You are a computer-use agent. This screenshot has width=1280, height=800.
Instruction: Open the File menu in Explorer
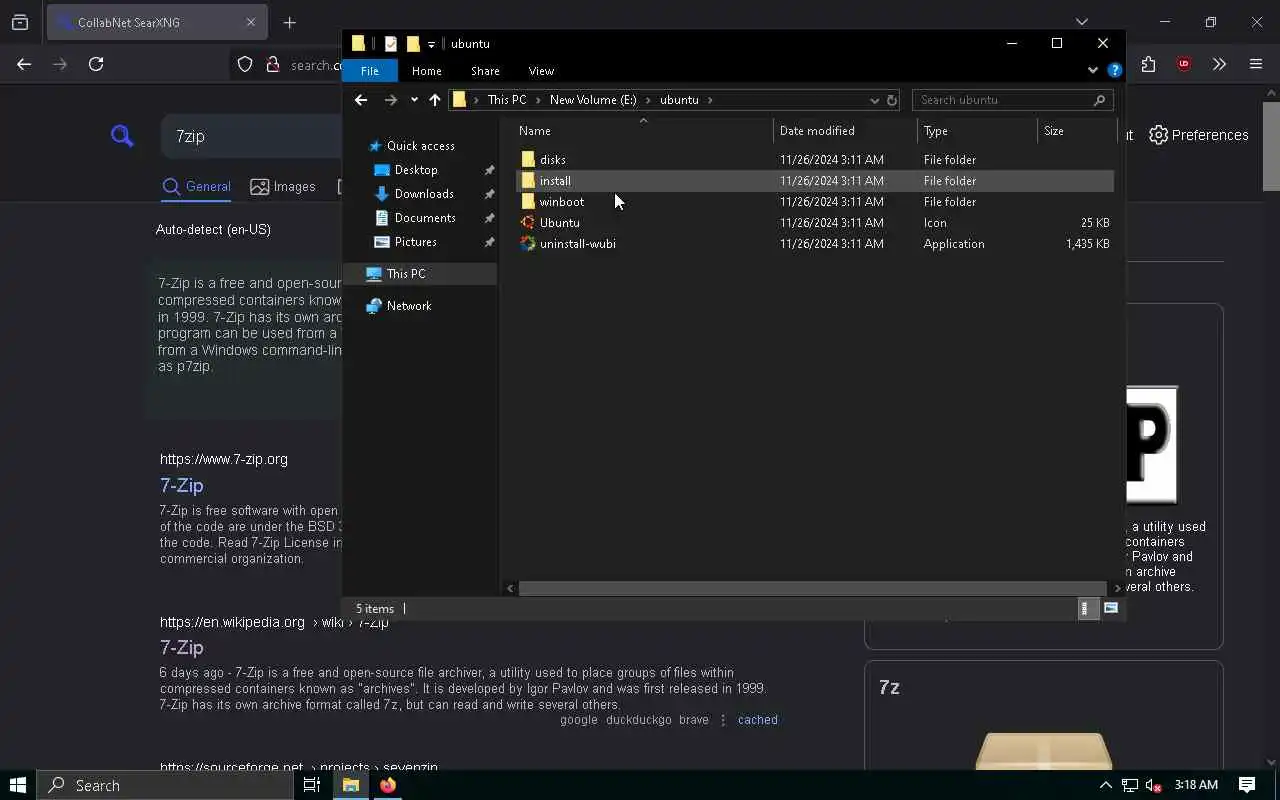coord(369,71)
